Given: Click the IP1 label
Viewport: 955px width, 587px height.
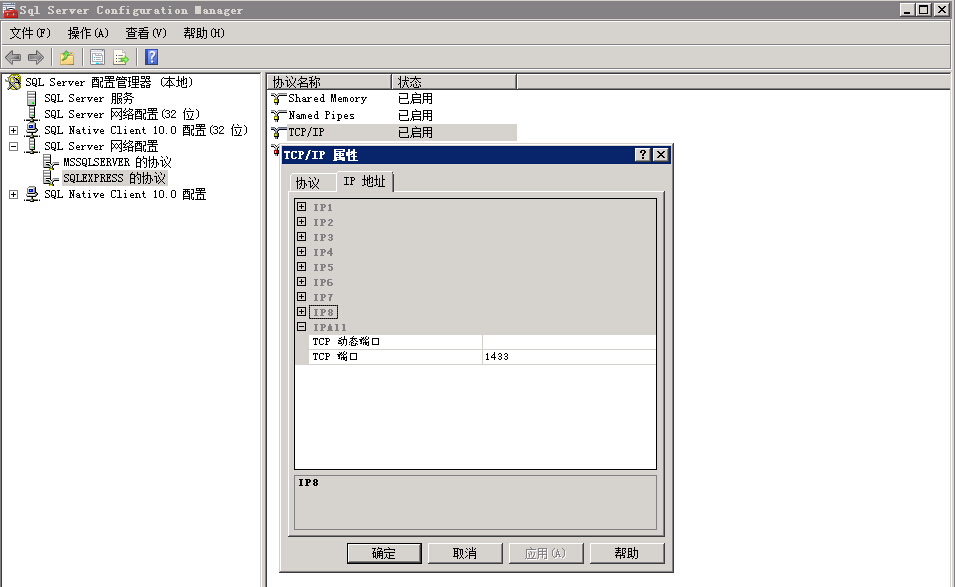Looking at the screenshot, I should click(x=323, y=208).
